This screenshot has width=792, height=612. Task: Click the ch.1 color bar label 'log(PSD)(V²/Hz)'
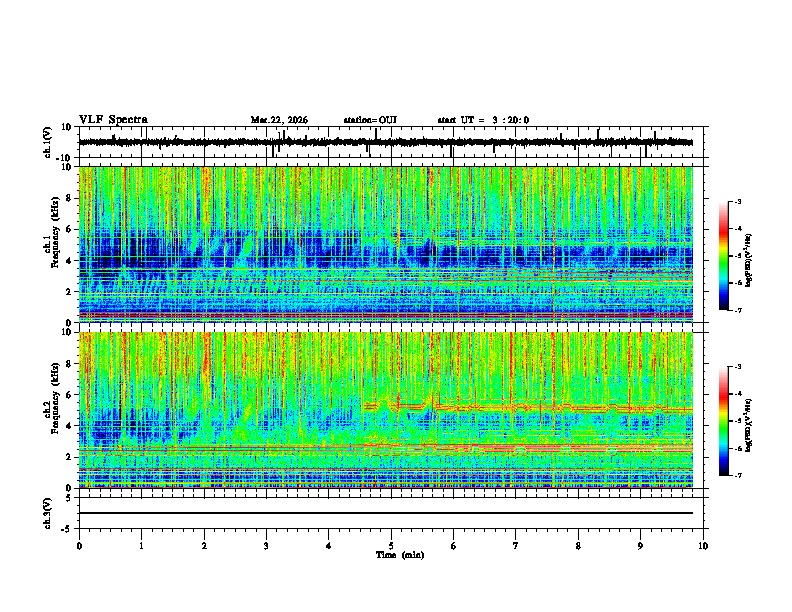[x=749, y=260]
